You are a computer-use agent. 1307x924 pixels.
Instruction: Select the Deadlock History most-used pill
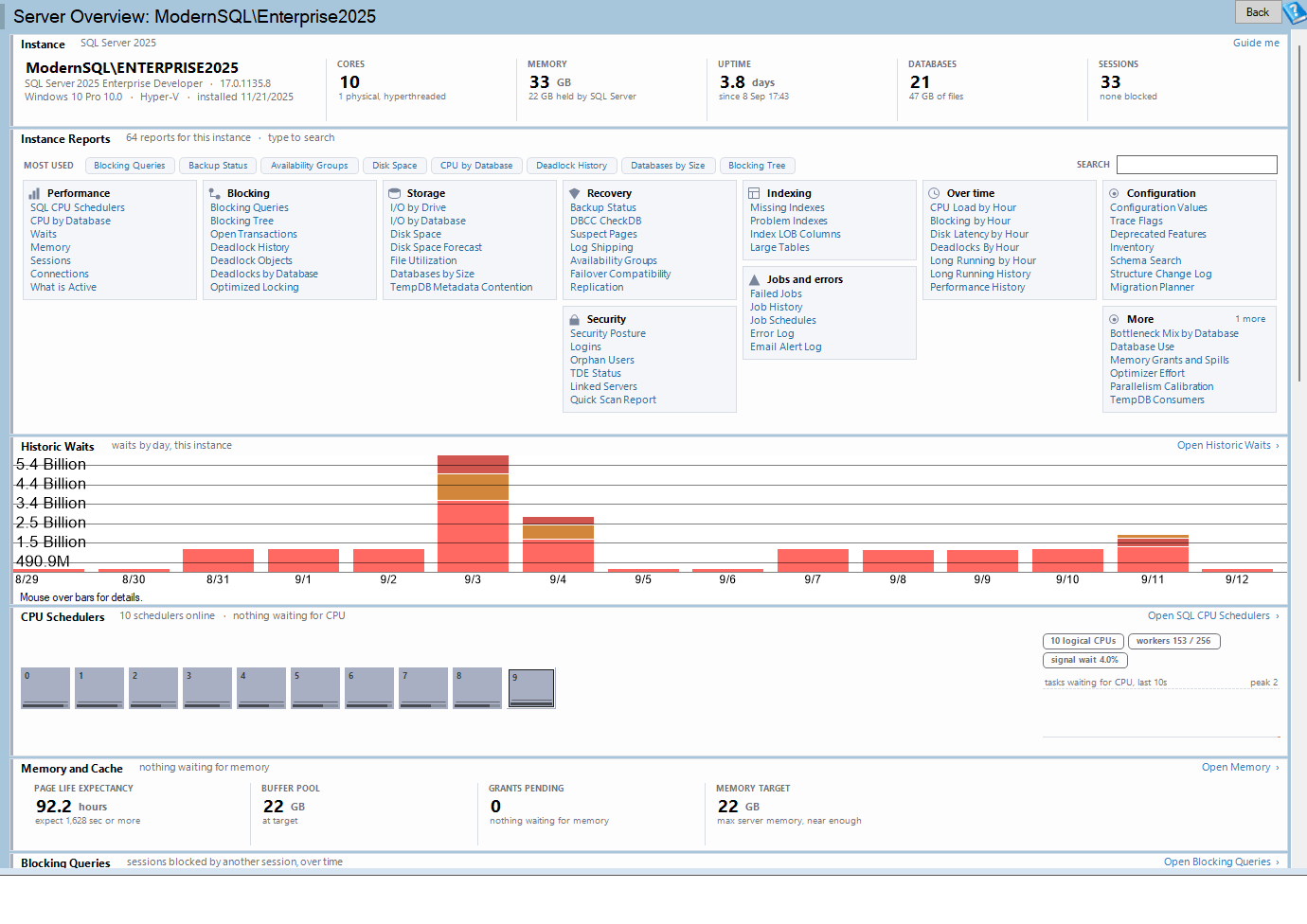(x=572, y=166)
